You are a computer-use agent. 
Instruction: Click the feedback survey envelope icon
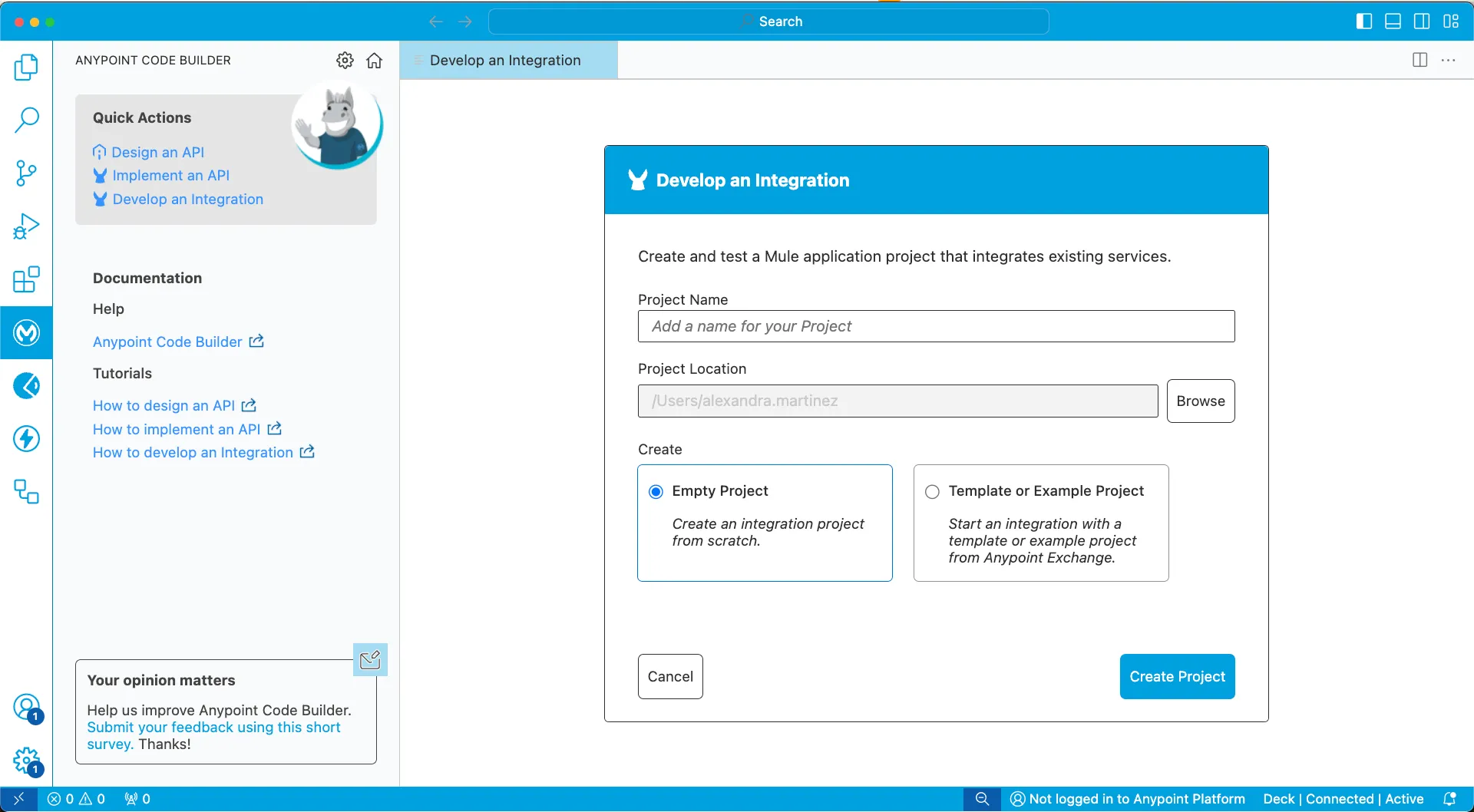pos(370,659)
